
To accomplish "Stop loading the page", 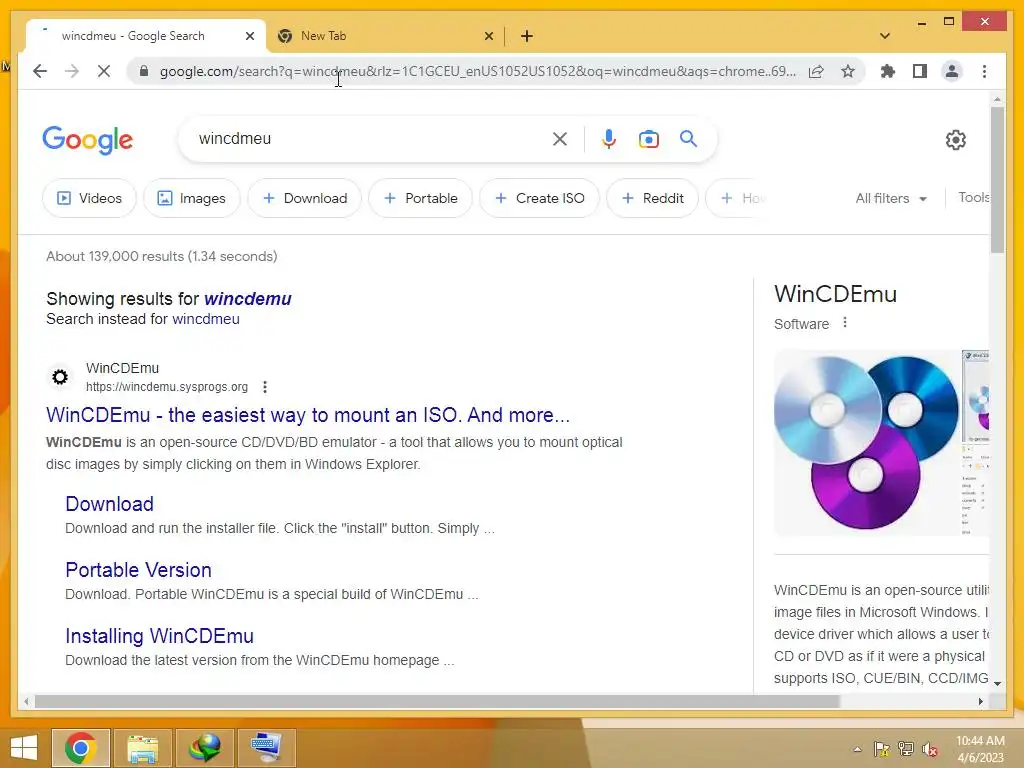I will pos(104,71).
